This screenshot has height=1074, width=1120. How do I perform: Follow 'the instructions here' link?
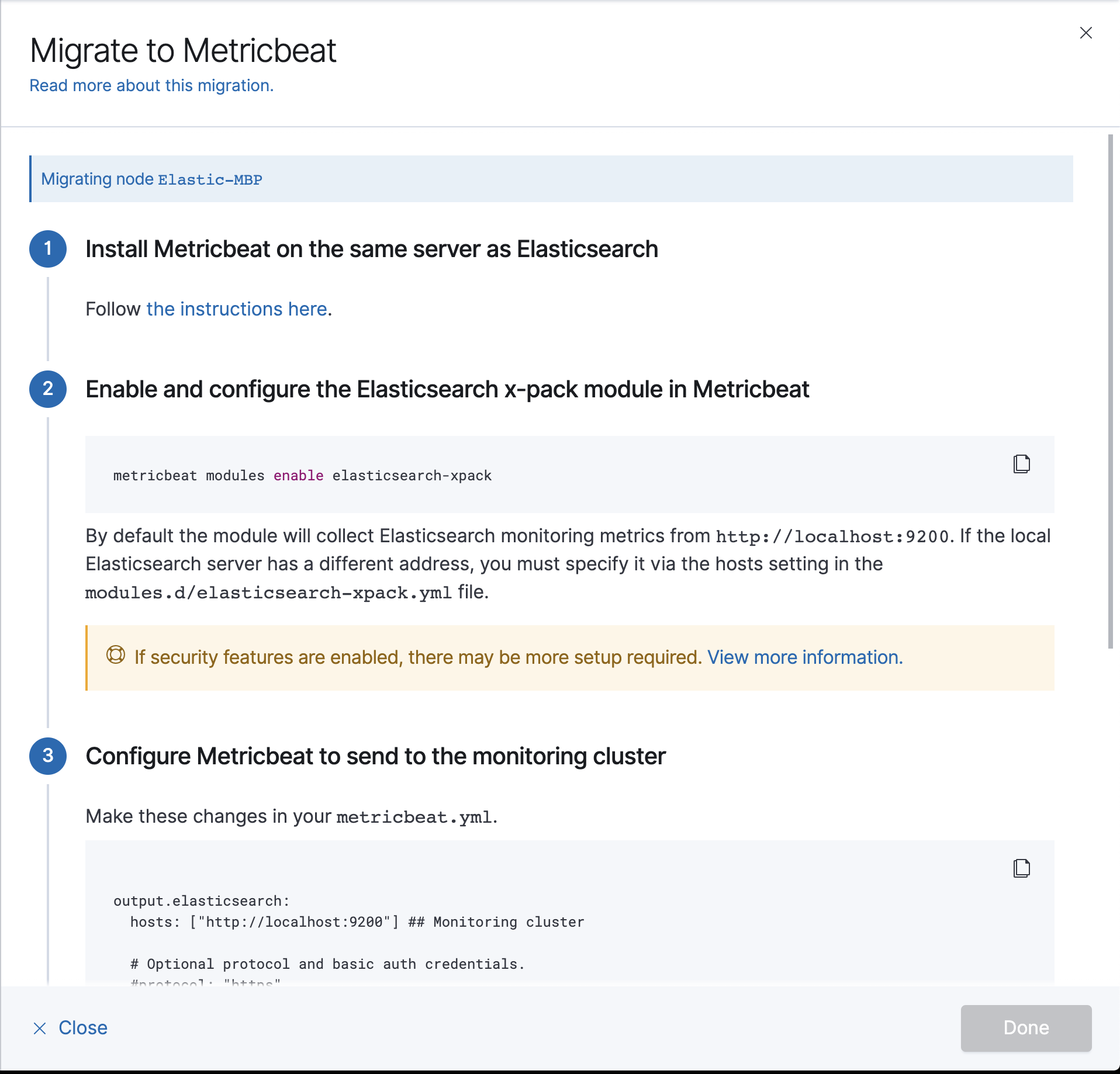tap(237, 309)
